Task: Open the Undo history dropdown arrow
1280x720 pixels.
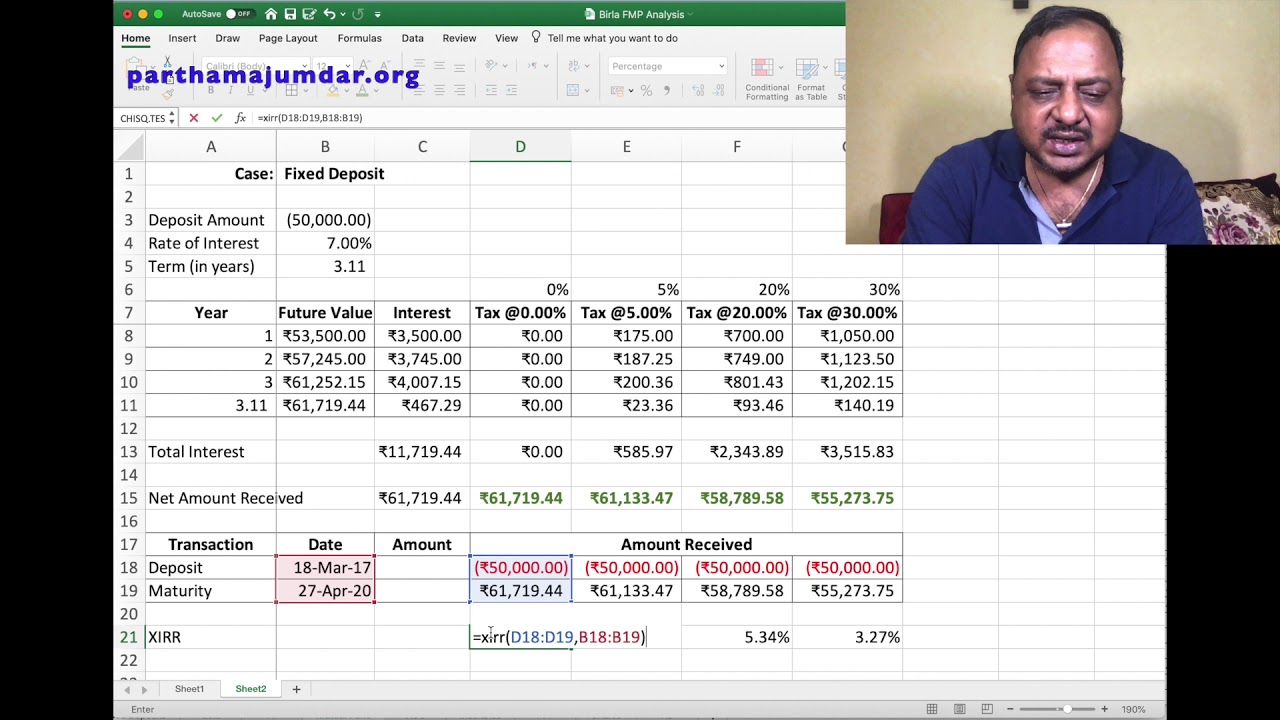Action: [x=342, y=14]
